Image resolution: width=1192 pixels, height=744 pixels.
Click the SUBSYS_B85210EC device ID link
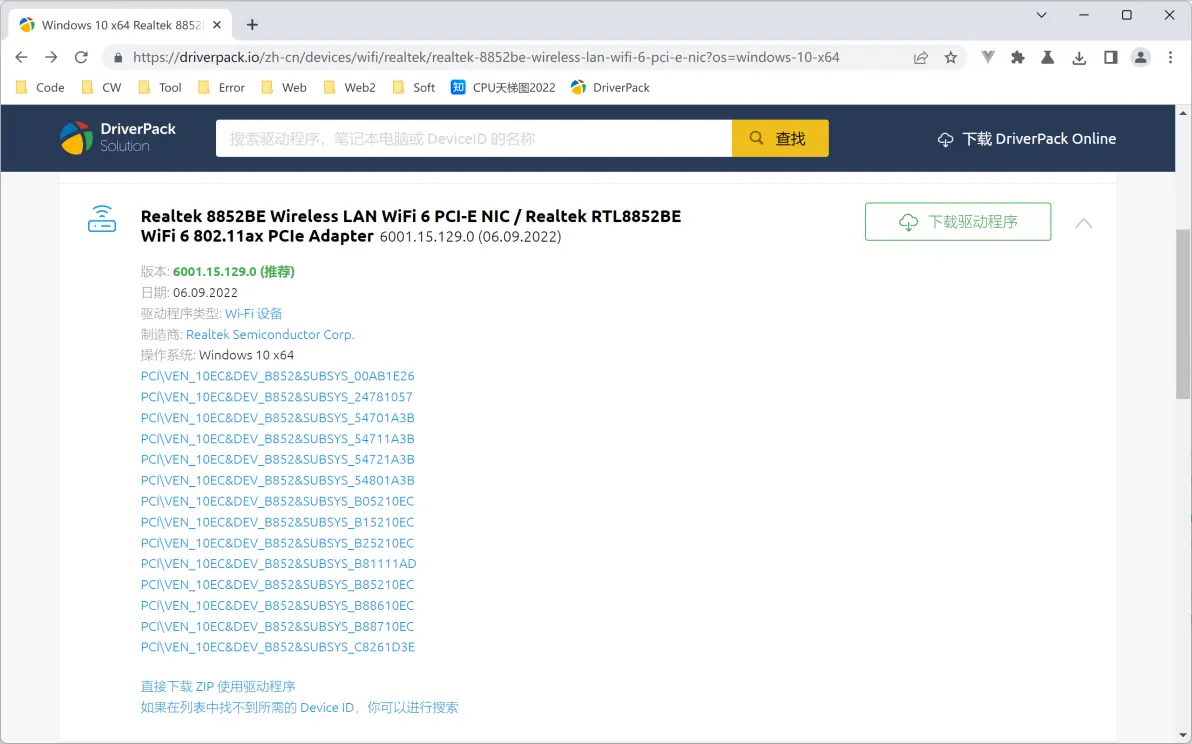(x=277, y=584)
